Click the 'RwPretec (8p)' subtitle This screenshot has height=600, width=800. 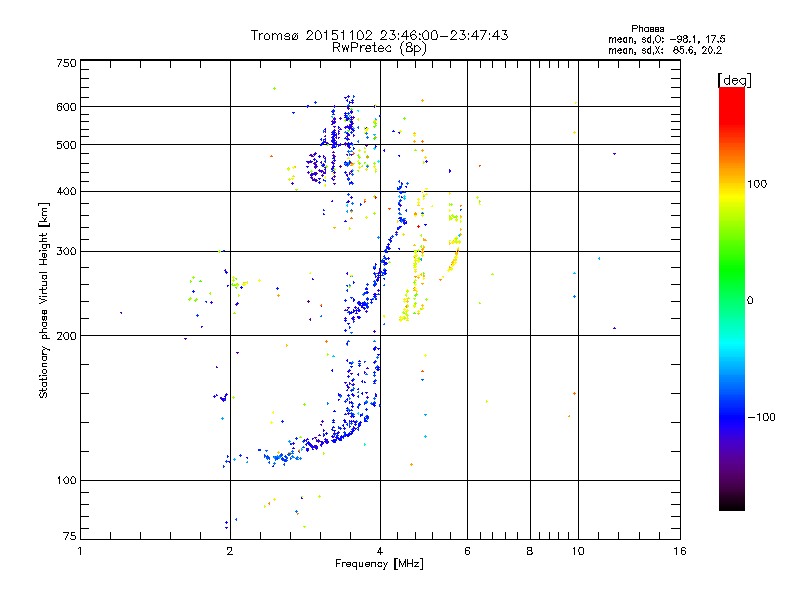pyautogui.click(x=379, y=48)
